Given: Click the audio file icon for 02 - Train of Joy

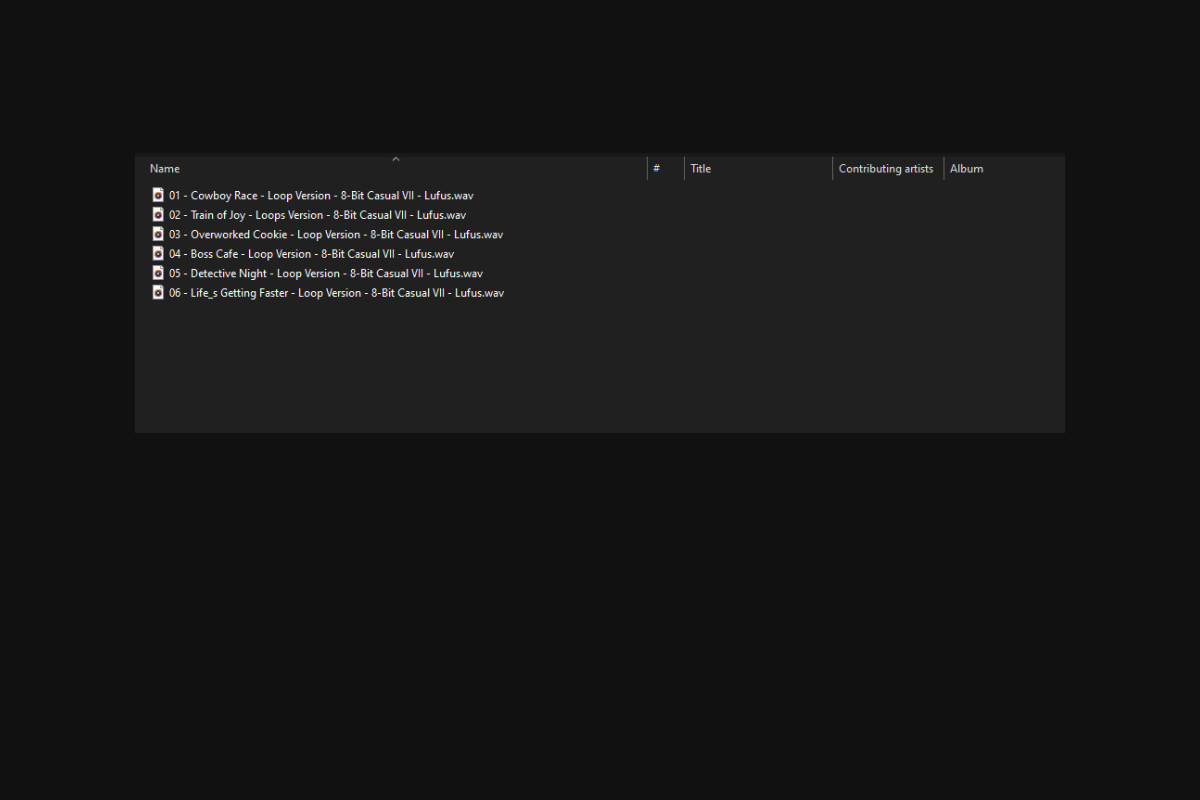Looking at the screenshot, I should pyautogui.click(x=158, y=214).
